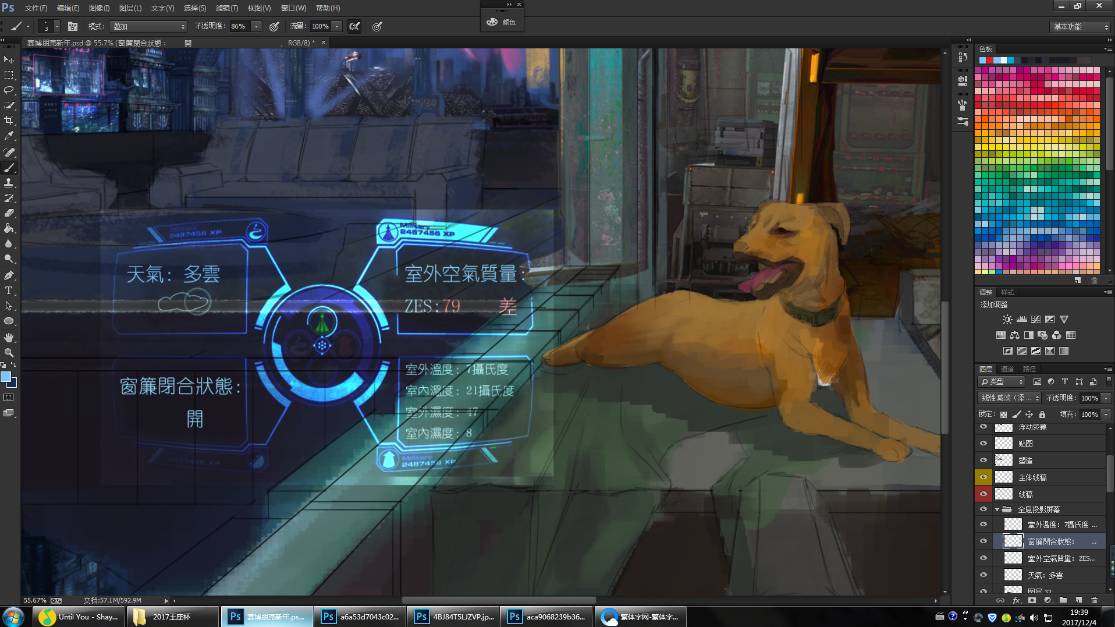This screenshot has height=627, width=1115.
Task: Open the layer blending mode dropdown
Action: [1010, 397]
